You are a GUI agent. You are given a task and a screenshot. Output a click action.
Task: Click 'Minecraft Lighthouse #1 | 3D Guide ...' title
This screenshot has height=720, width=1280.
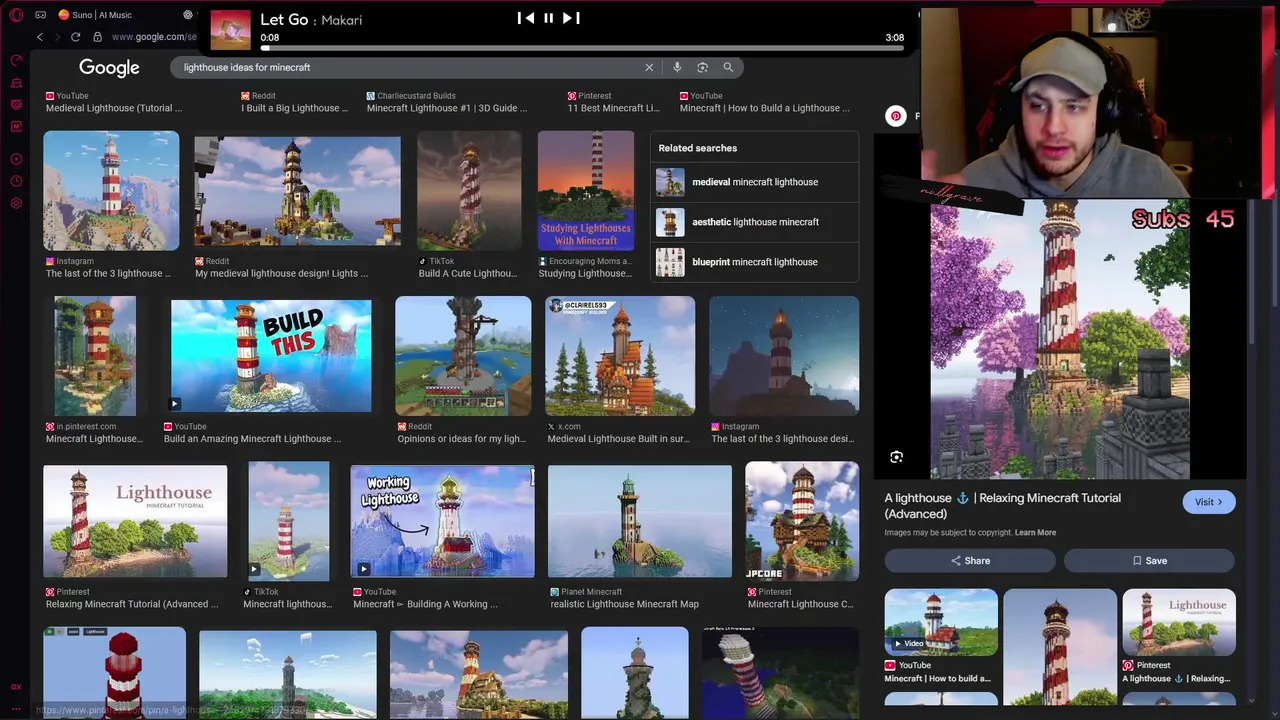coord(447,108)
